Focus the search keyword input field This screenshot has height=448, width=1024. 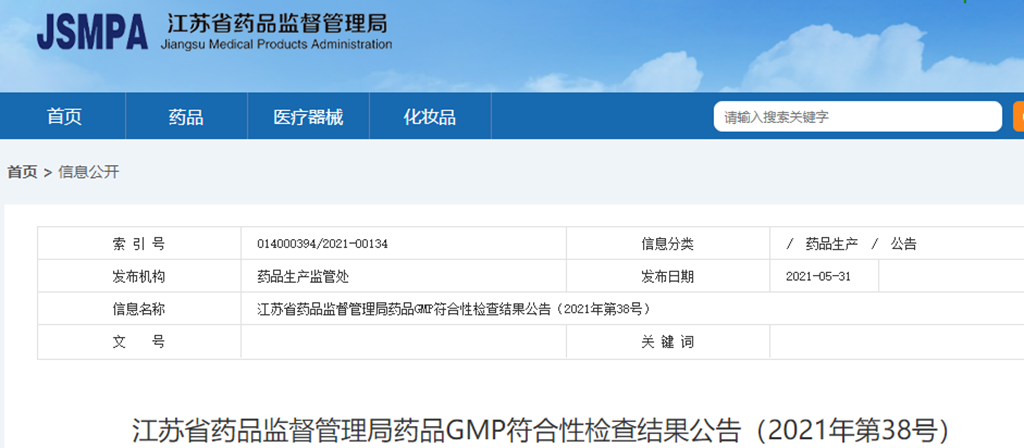857,117
